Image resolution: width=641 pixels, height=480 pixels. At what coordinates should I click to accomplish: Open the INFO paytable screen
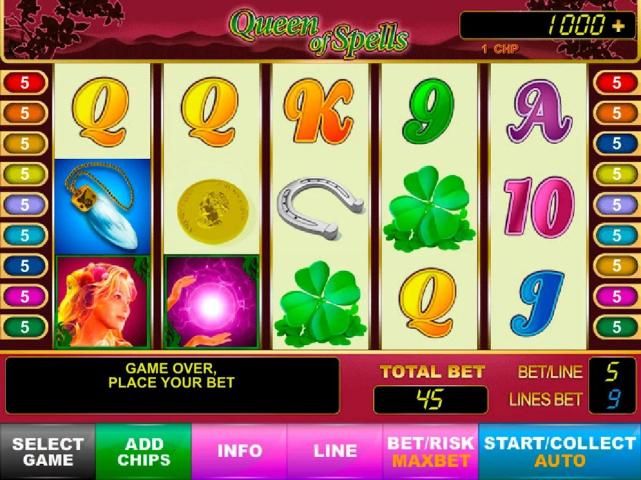tap(239, 452)
